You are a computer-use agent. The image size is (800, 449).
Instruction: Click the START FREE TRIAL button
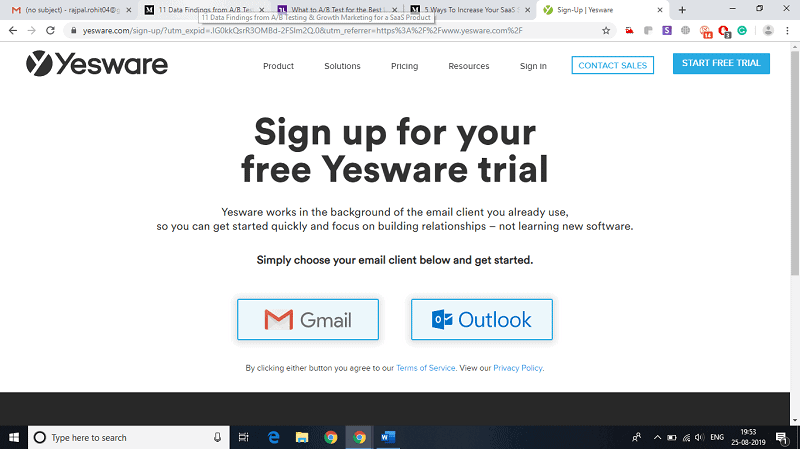coord(721,63)
